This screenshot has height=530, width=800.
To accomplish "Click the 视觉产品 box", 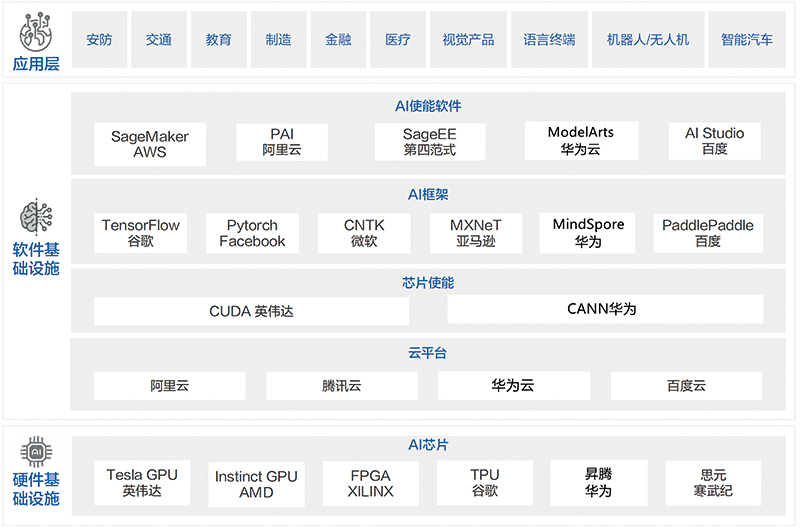I will [468, 40].
